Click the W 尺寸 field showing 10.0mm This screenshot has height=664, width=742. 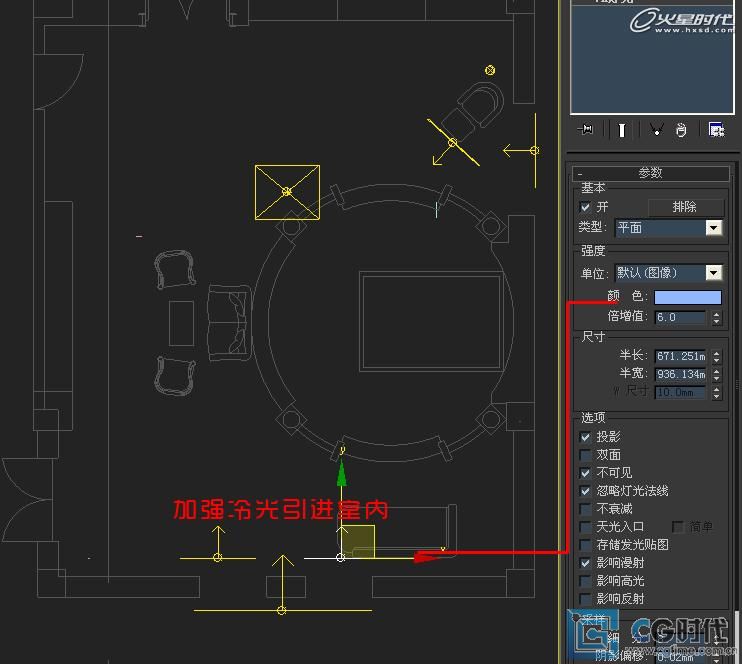coord(680,392)
